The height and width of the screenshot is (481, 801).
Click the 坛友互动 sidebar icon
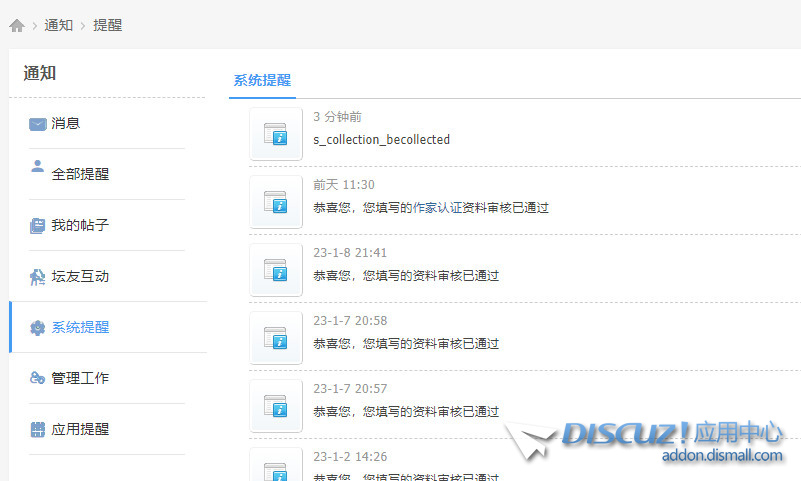click(38, 277)
